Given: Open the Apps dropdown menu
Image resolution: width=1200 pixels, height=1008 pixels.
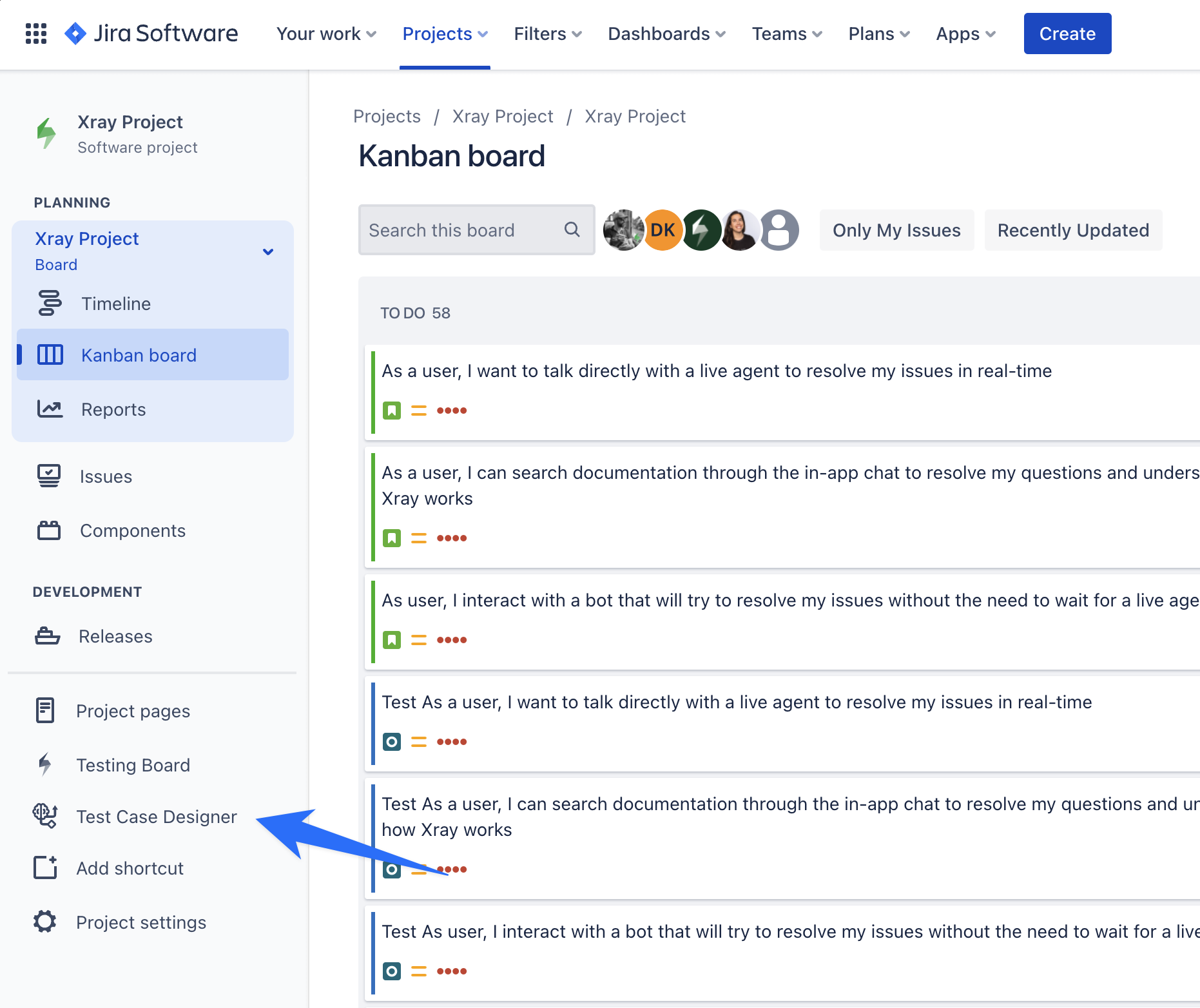Looking at the screenshot, I should pos(965,34).
